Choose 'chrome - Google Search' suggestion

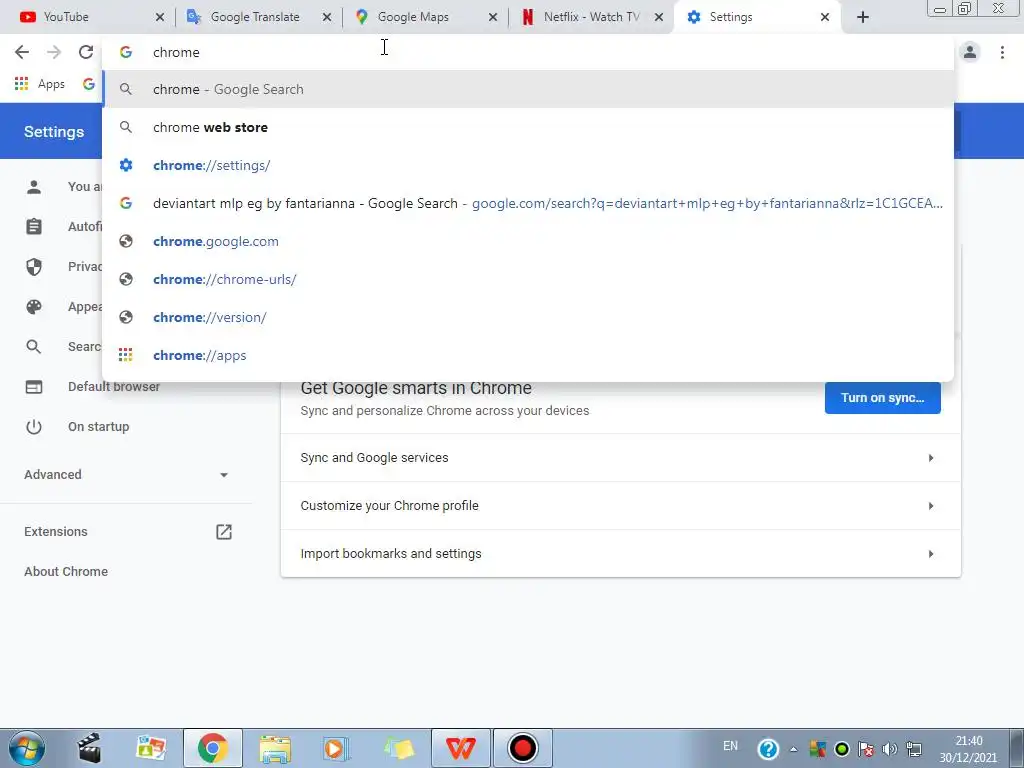pos(528,89)
